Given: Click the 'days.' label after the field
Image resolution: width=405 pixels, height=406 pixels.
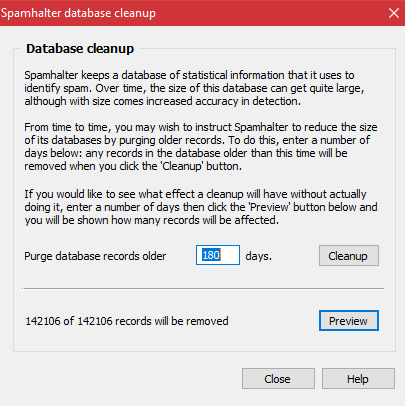Looking at the screenshot, I should (259, 256).
